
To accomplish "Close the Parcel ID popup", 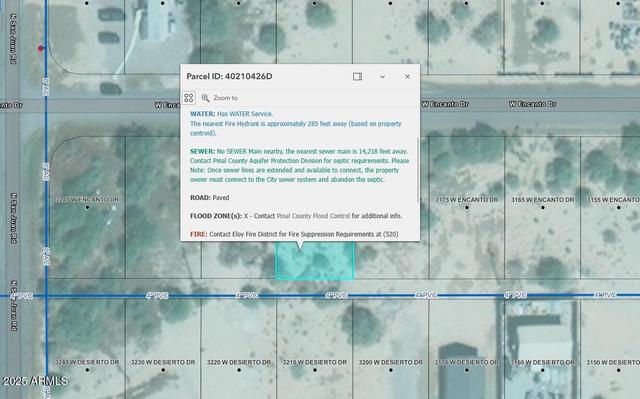I will pyautogui.click(x=407, y=76).
